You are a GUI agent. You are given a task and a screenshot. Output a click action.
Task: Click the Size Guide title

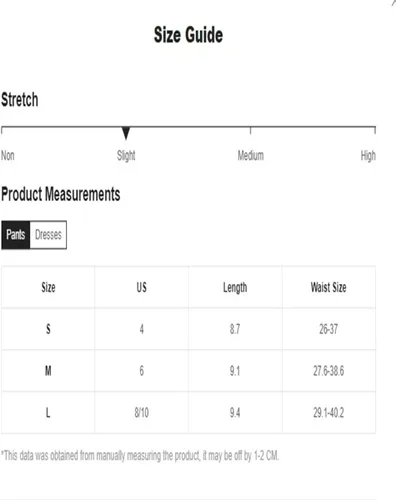coord(188,35)
